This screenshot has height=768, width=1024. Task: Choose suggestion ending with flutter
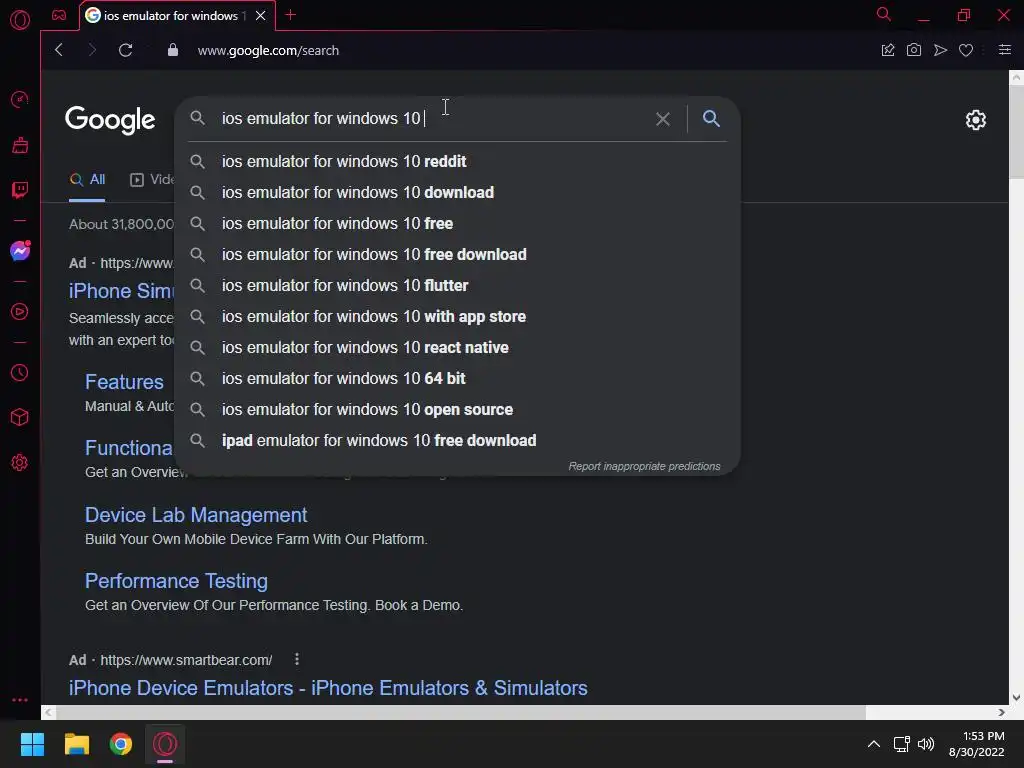point(457,285)
